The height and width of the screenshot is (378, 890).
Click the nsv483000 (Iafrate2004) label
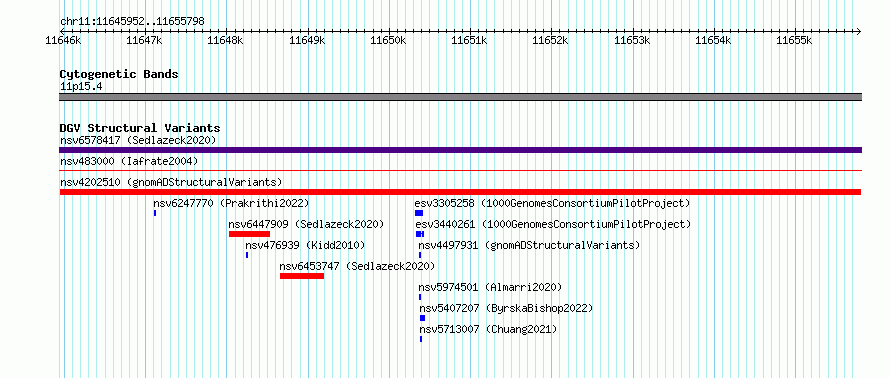(129, 162)
